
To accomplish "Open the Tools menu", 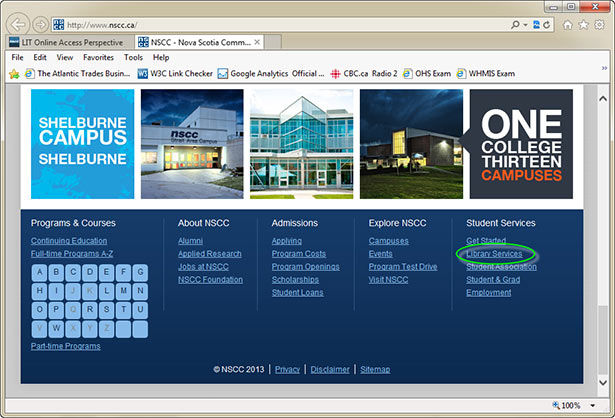I will [133, 58].
